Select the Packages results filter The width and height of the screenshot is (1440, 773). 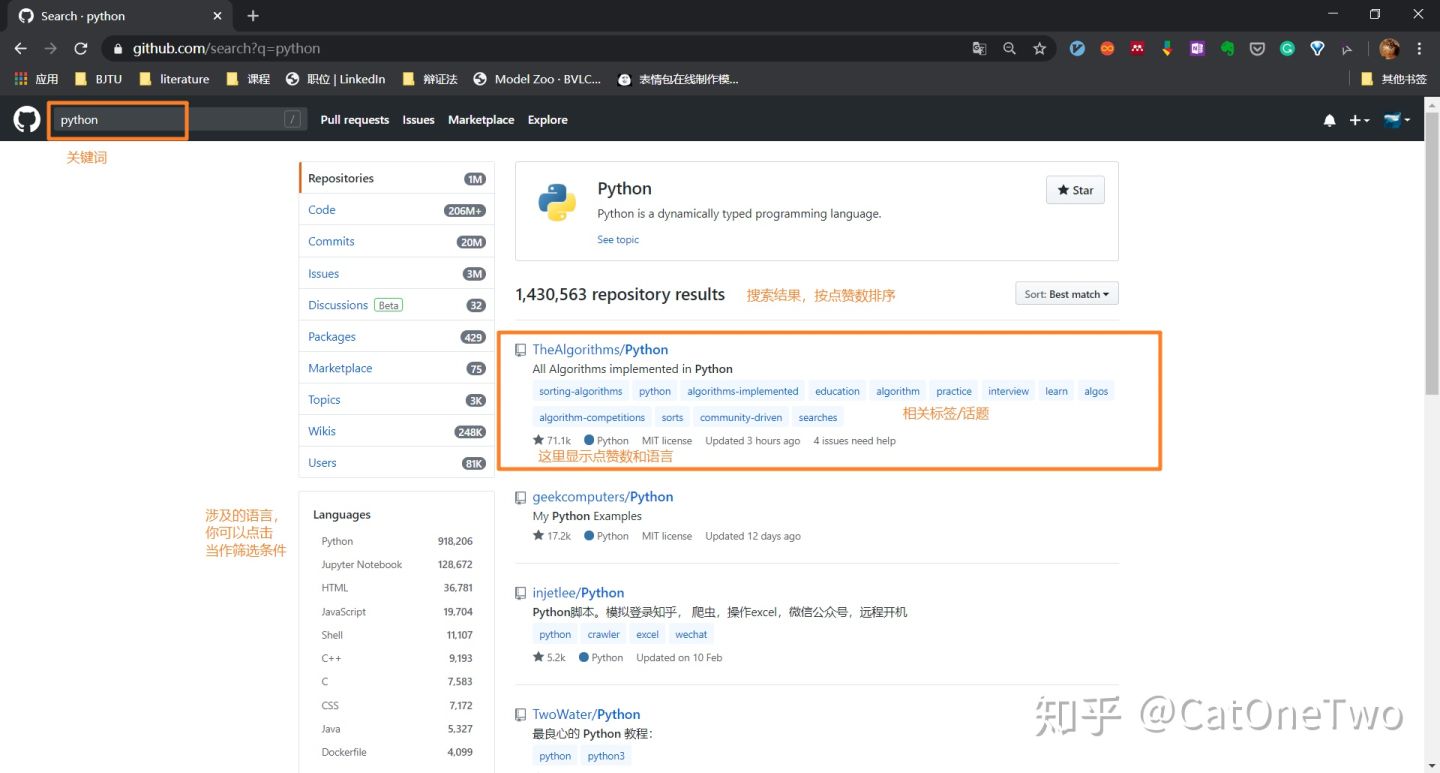(396, 337)
